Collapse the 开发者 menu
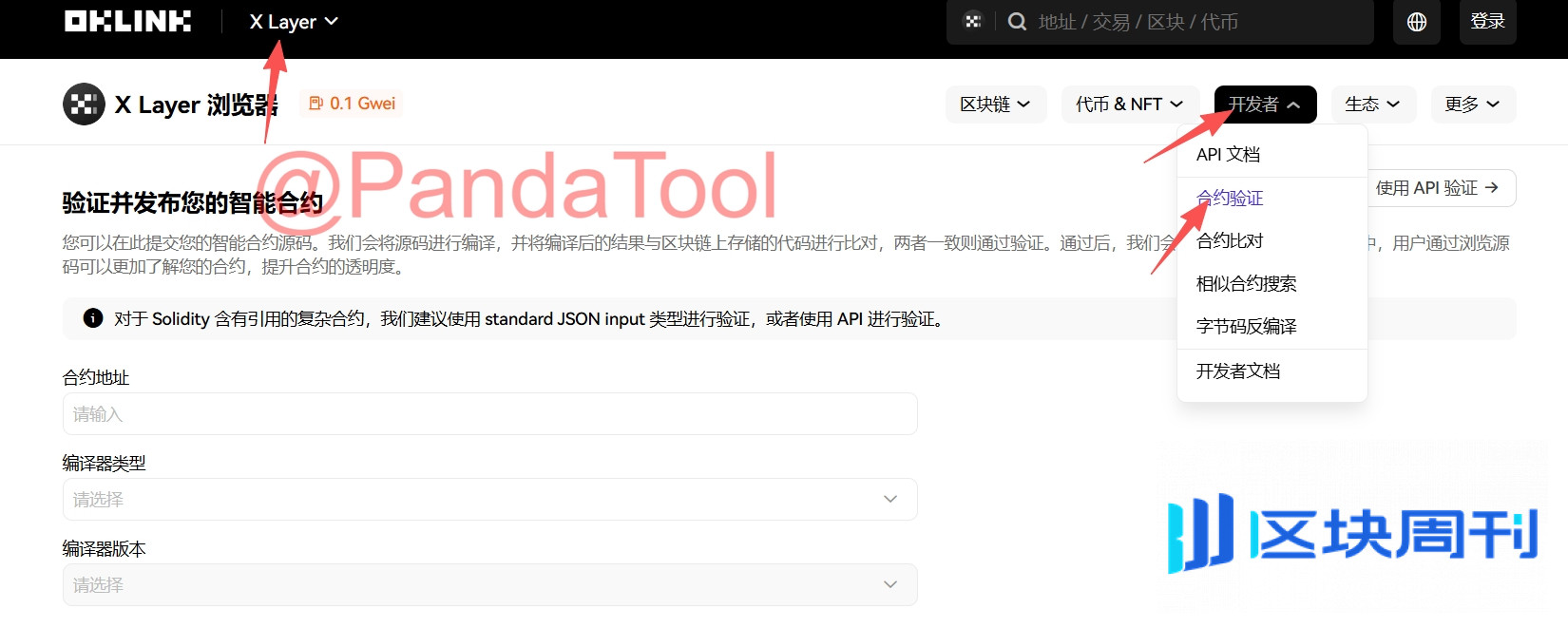The image size is (1568, 628). click(x=1265, y=105)
